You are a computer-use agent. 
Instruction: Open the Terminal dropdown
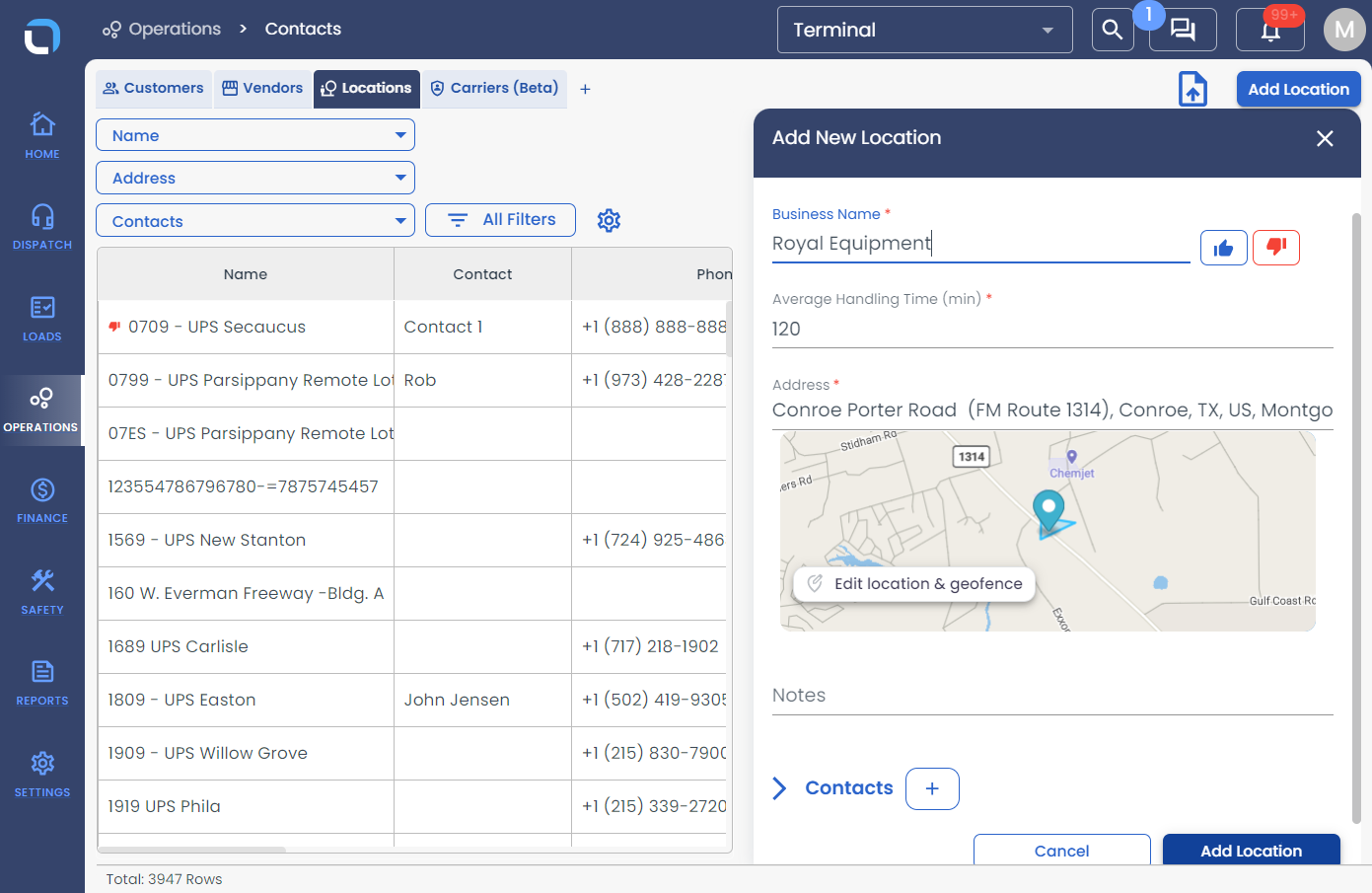(x=925, y=30)
